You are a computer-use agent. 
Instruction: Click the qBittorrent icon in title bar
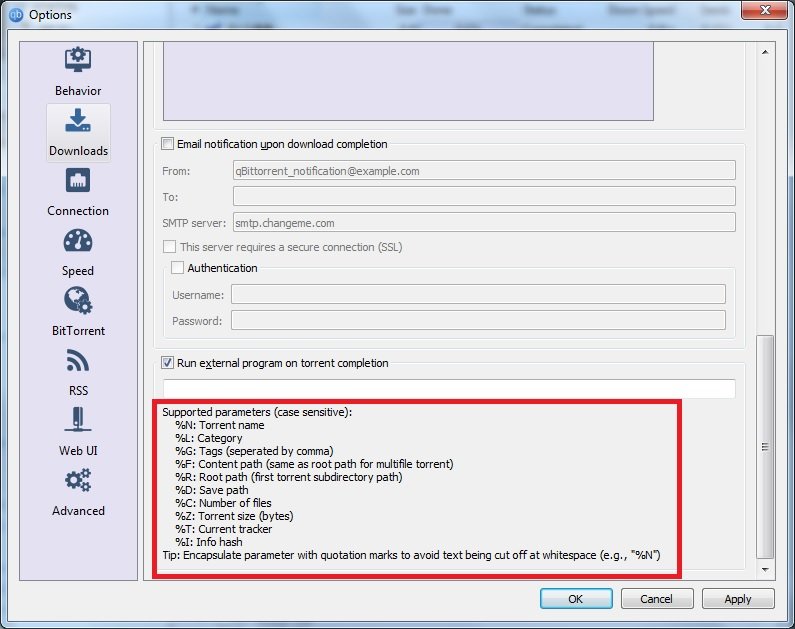[15, 15]
